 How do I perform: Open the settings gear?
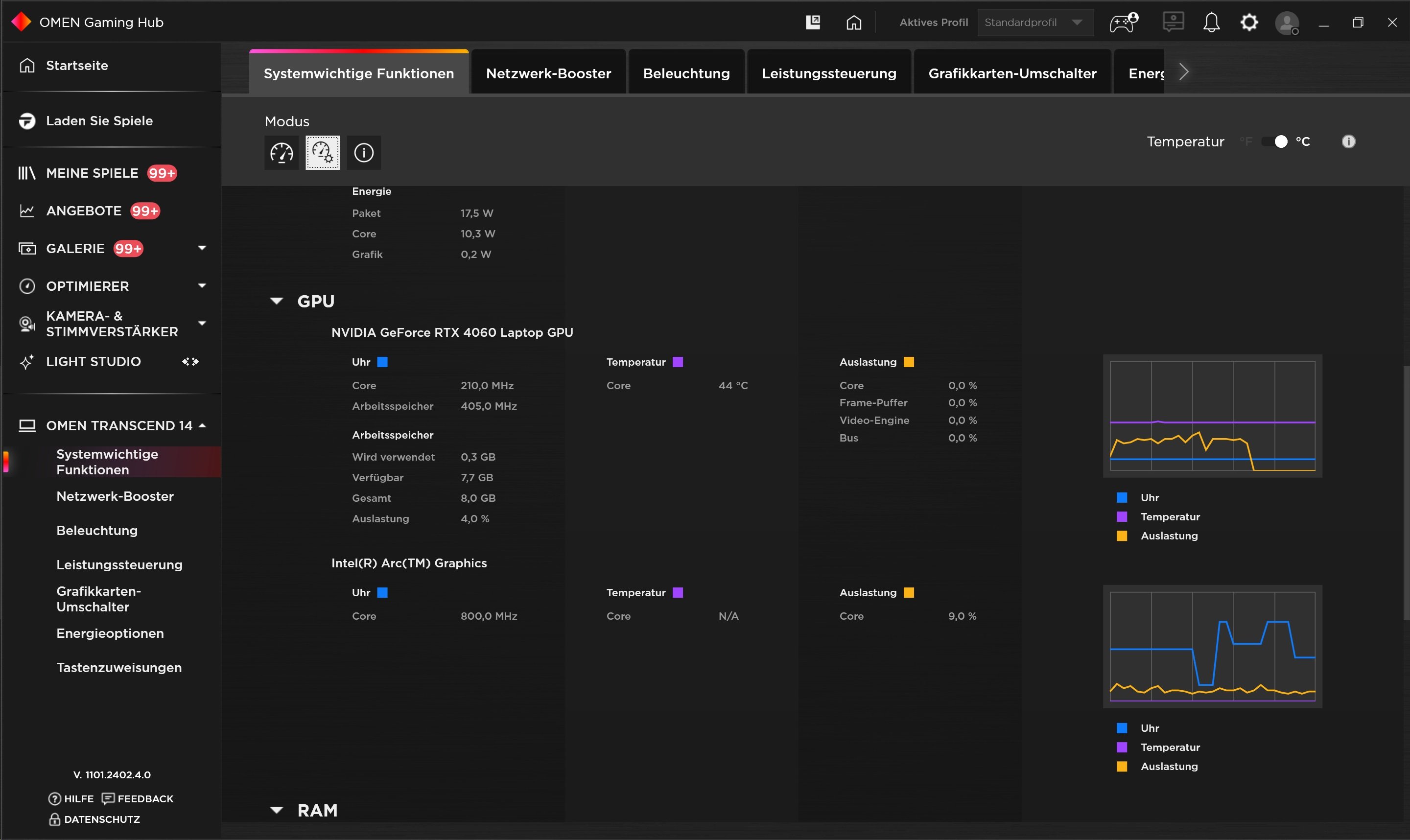(x=1249, y=22)
